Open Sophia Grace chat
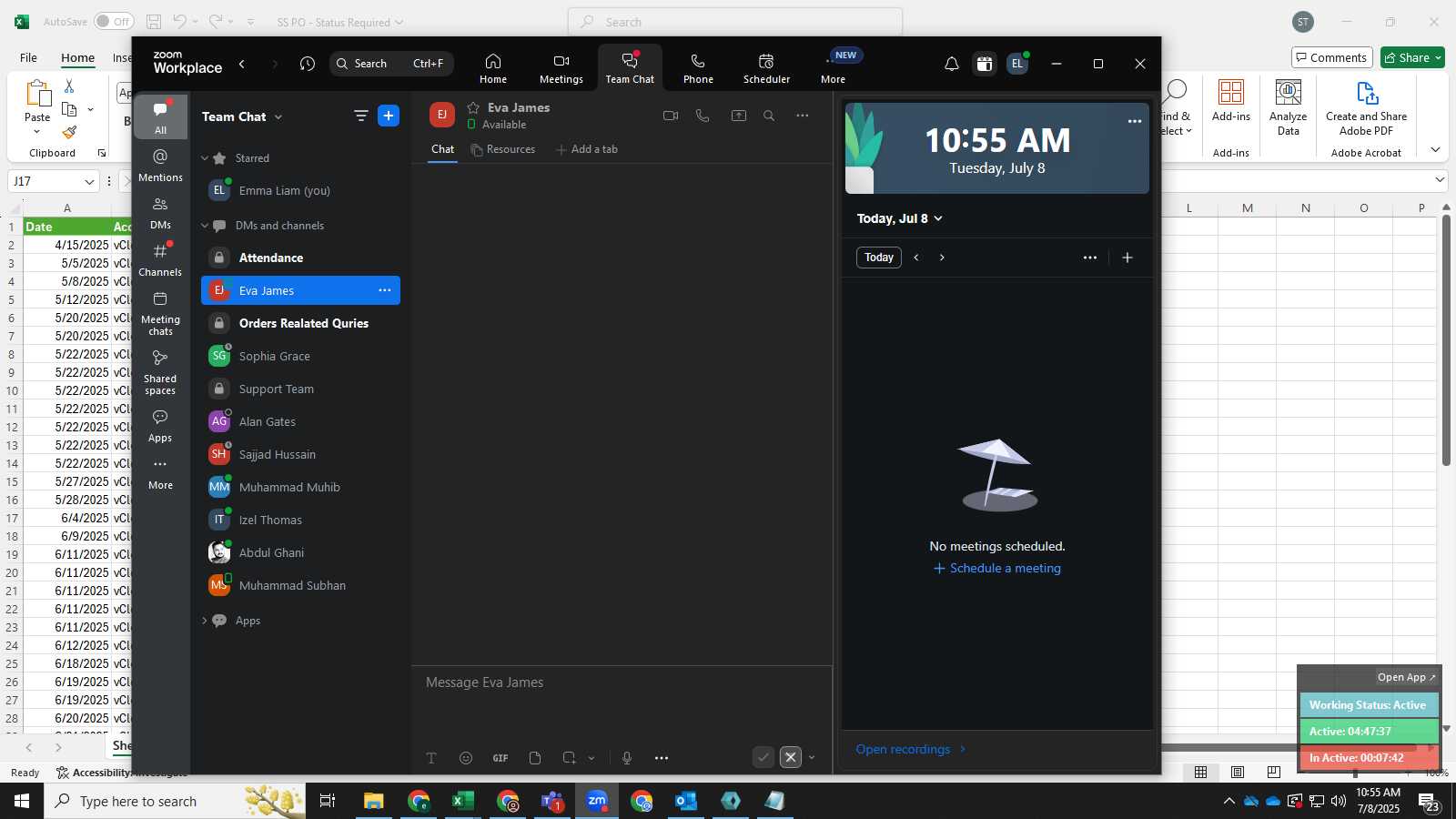Image resolution: width=1456 pixels, height=819 pixels. click(x=300, y=356)
